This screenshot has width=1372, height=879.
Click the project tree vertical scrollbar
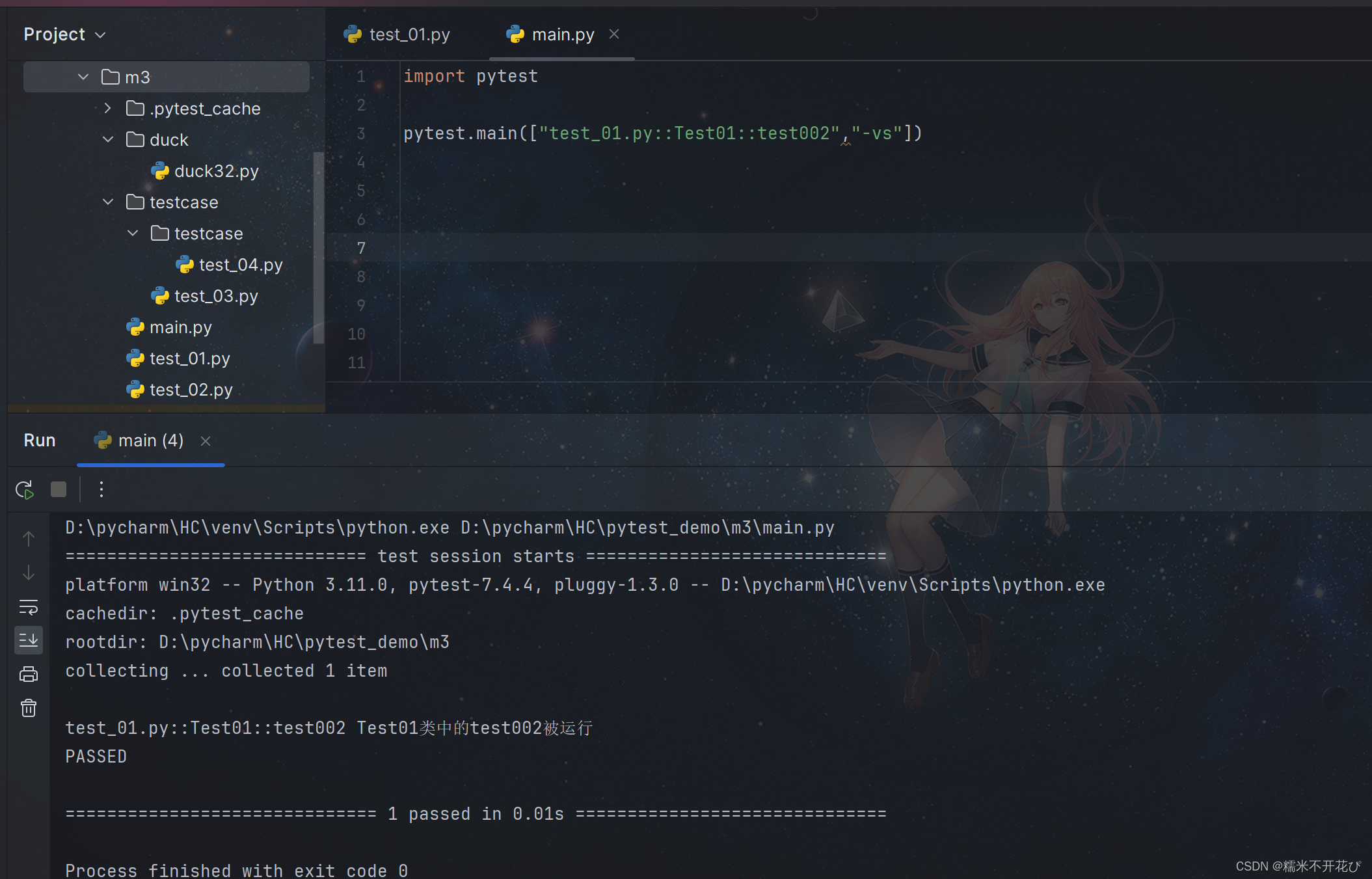[318, 247]
